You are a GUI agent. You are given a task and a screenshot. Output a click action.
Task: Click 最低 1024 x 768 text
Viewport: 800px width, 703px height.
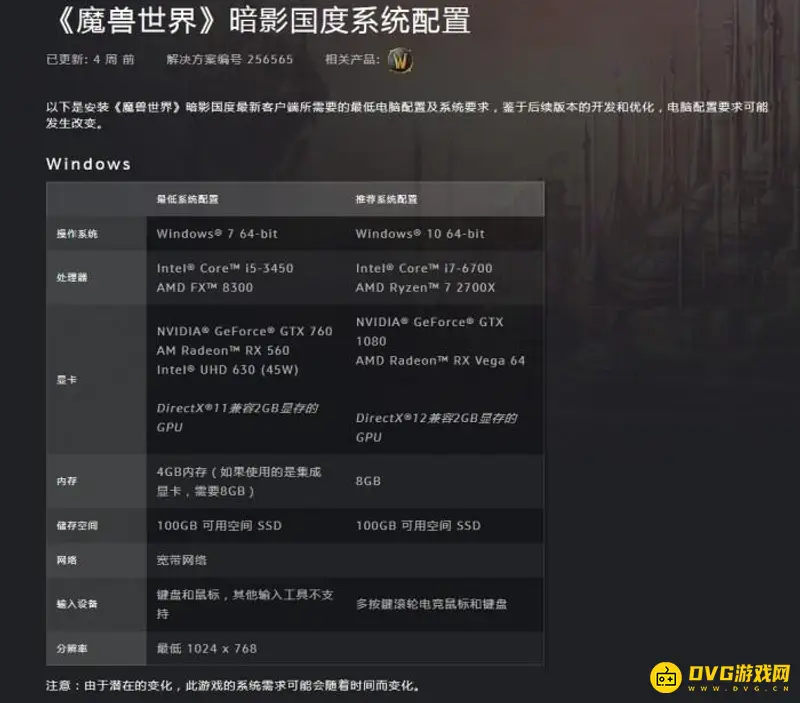207,649
